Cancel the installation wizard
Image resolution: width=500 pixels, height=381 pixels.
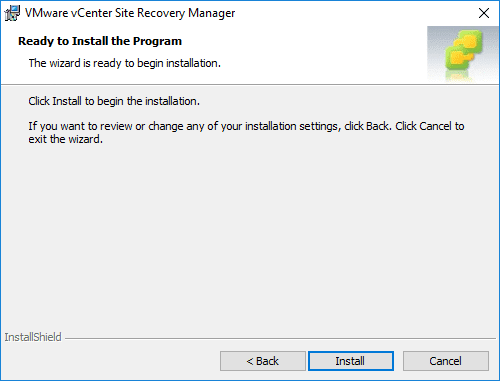446,361
